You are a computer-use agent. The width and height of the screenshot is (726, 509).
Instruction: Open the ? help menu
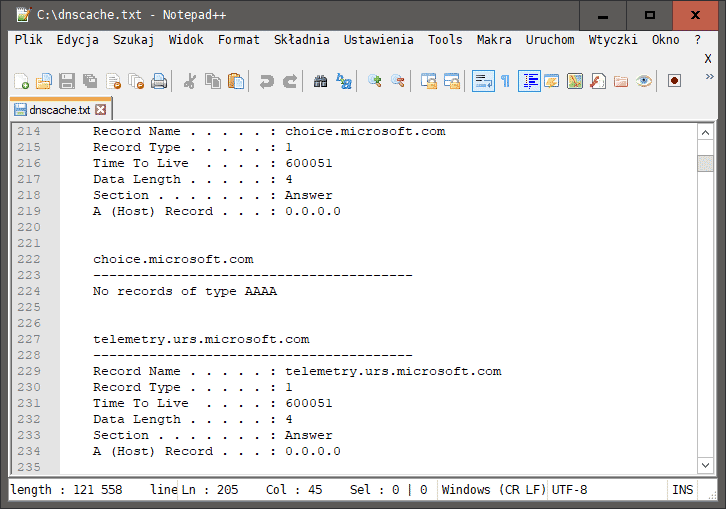(x=698, y=40)
